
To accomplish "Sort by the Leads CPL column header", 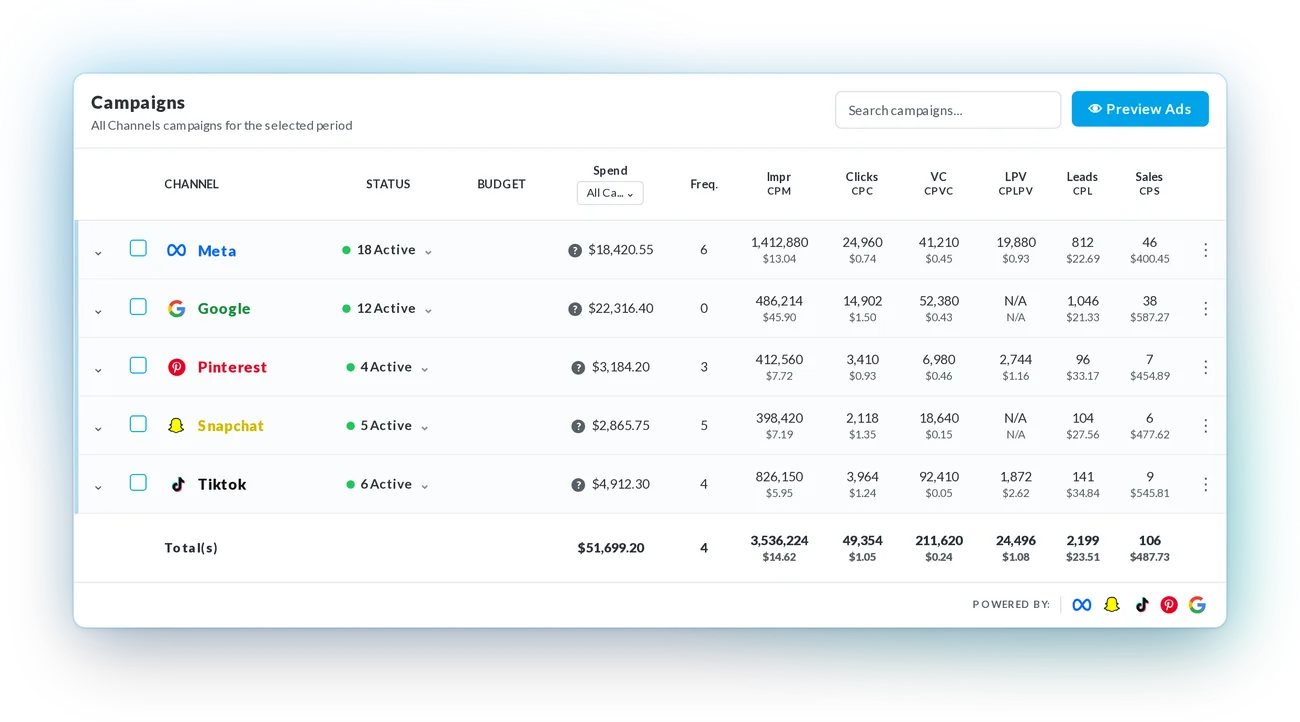I will click(x=1082, y=184).
